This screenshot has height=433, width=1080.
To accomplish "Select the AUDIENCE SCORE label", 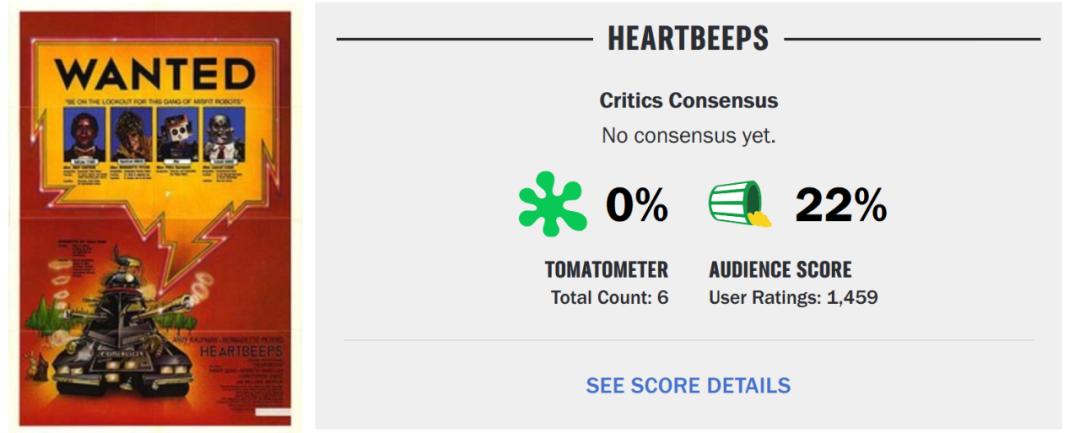I will pos(780,270).
